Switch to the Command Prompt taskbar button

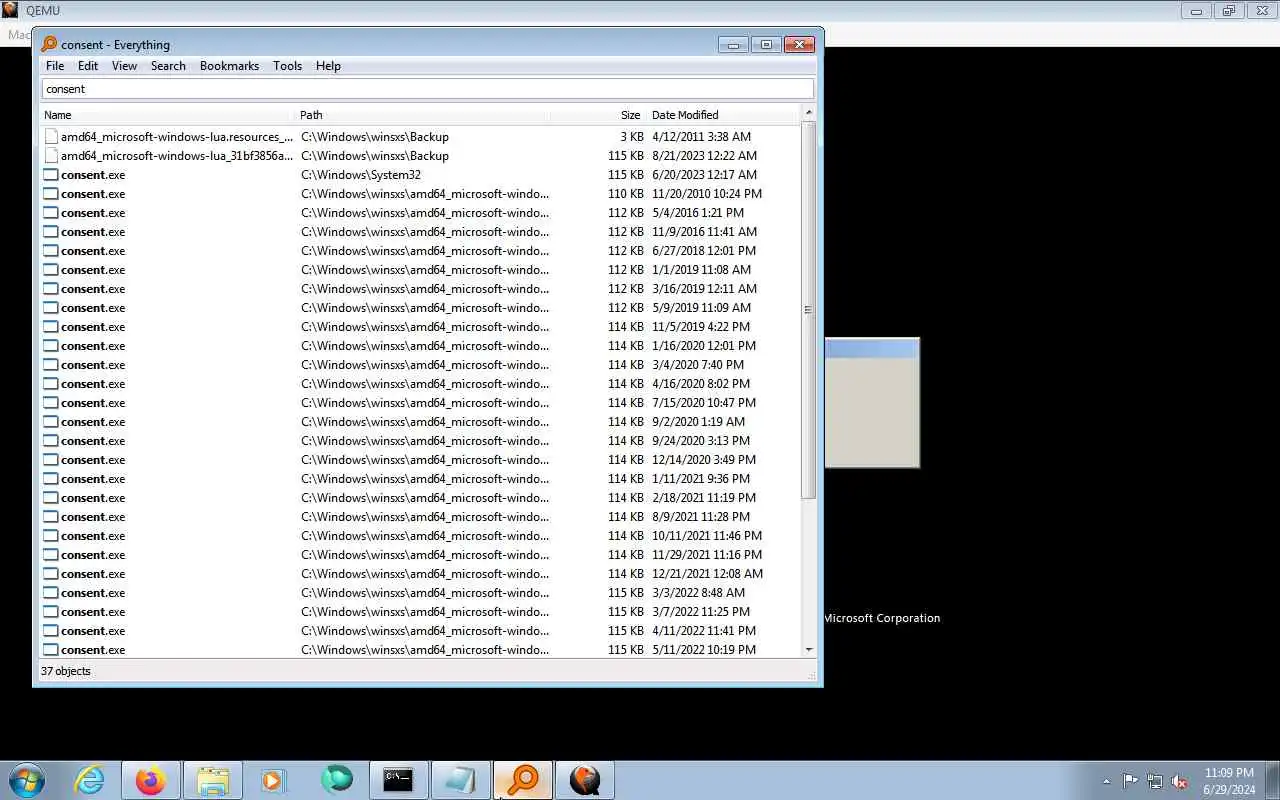398,780
